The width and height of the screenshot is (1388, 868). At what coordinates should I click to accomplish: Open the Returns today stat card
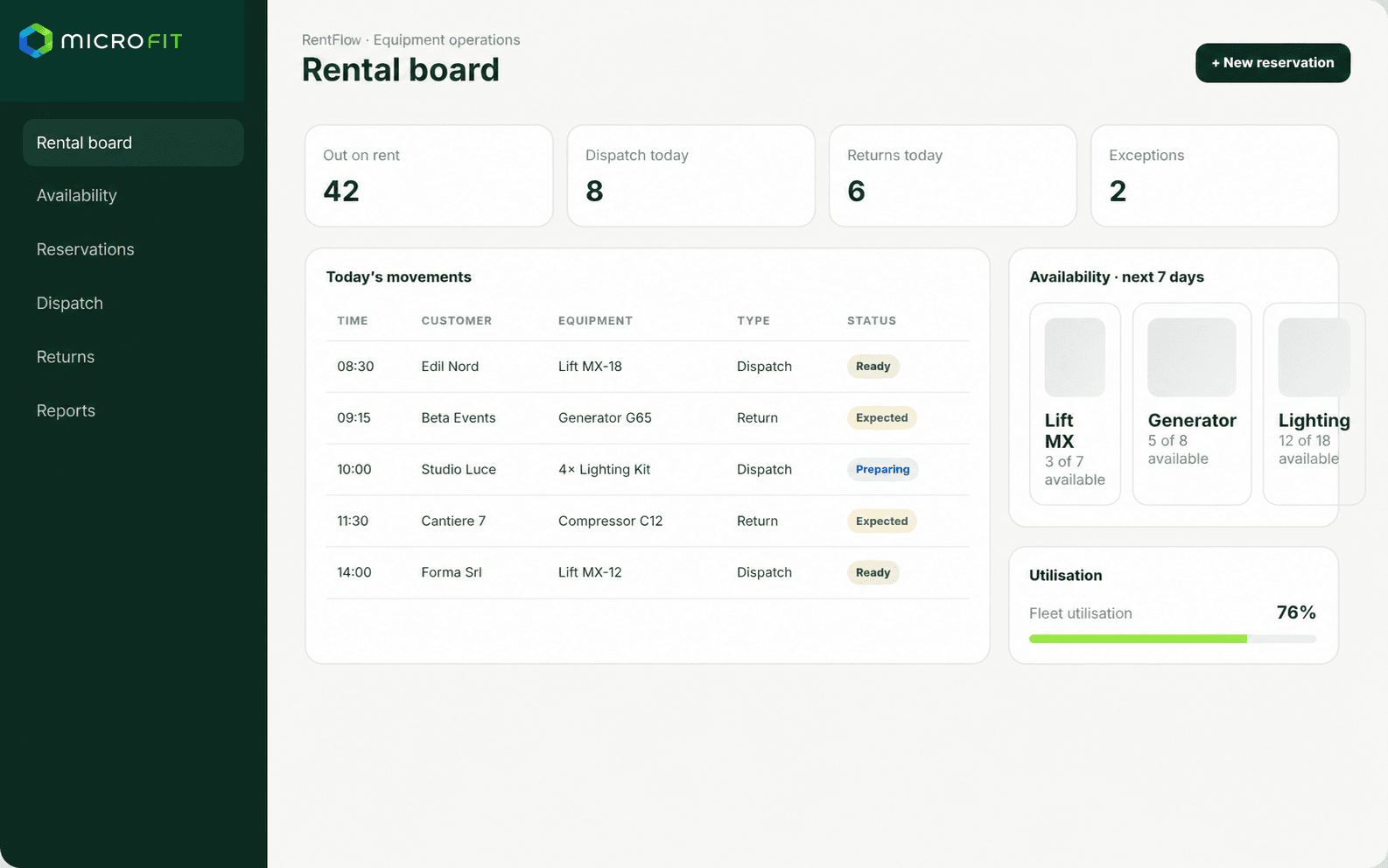(953, 176)
